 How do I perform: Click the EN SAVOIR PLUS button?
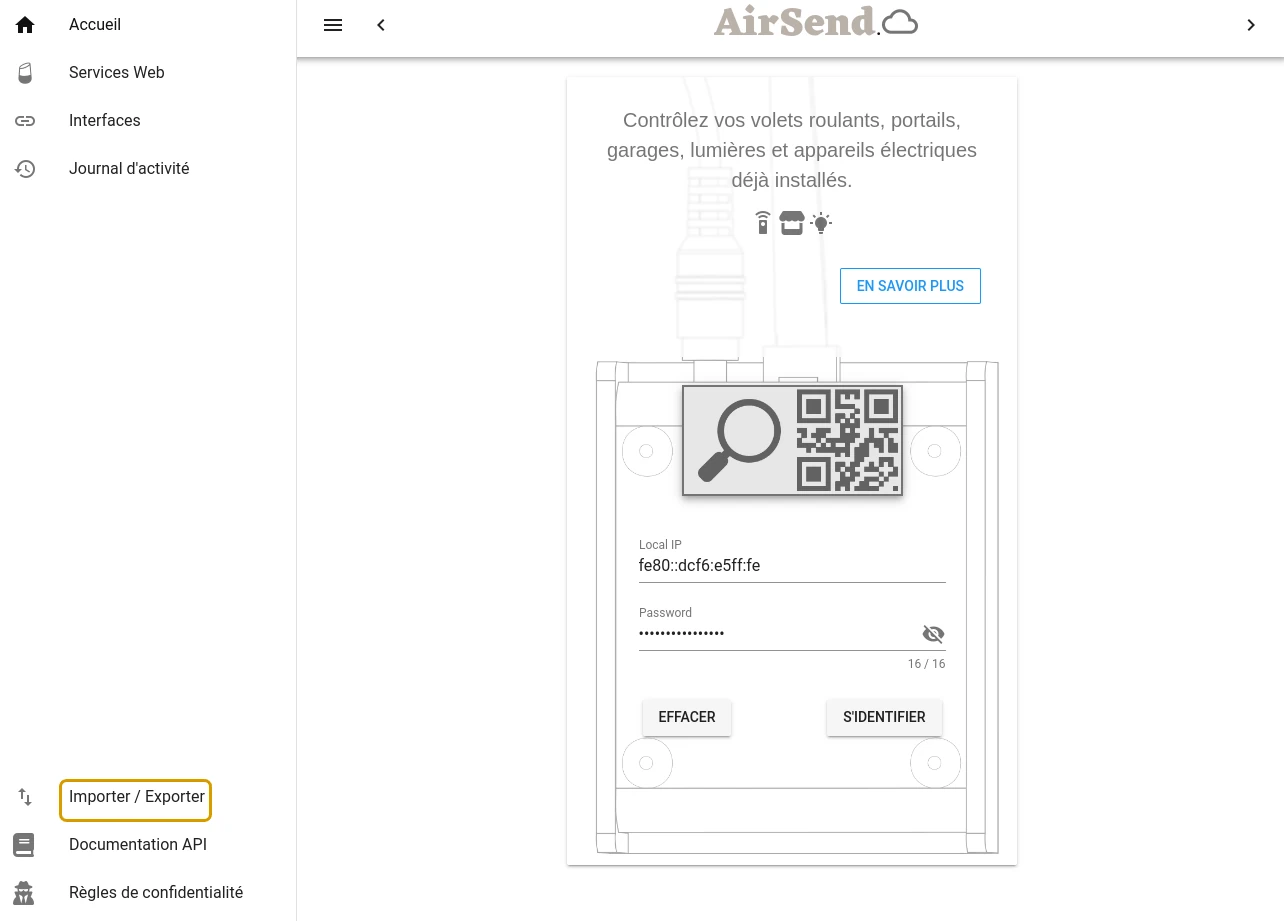(910, 286)
